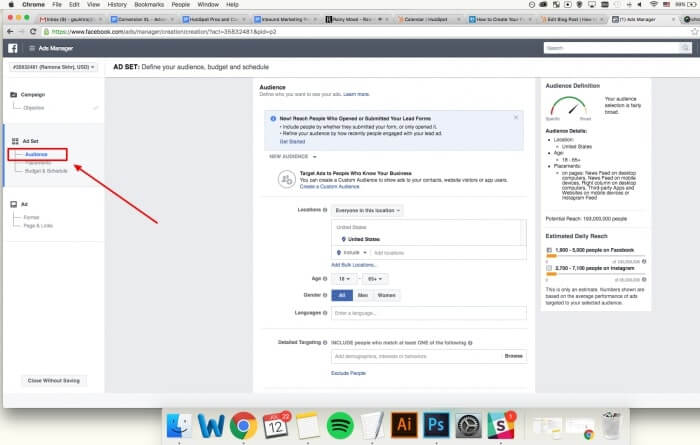Click the Facebook logo in the header
The width and height of the screenshot is (700, 445).
coord(12,48)
